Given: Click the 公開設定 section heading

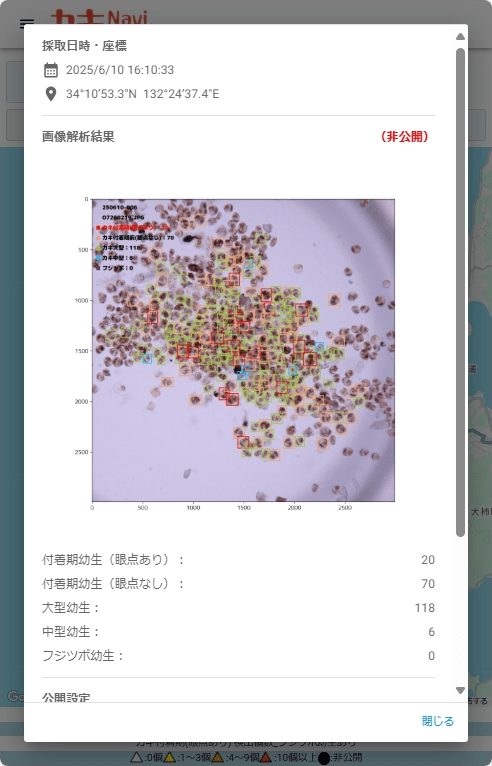Looking at the screenshot, I should coord(66,697).
